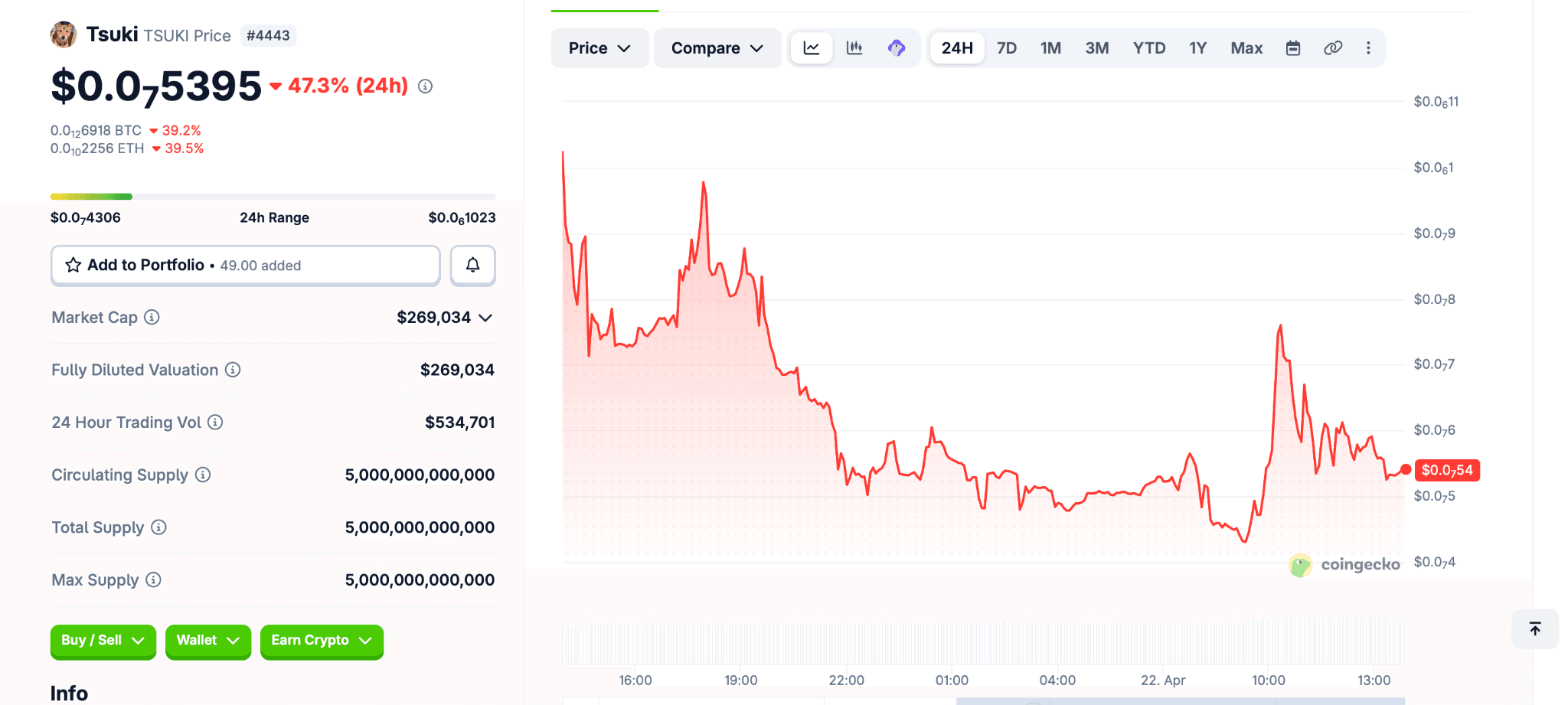Select the 7D time range

click(x=1006, y=48)
